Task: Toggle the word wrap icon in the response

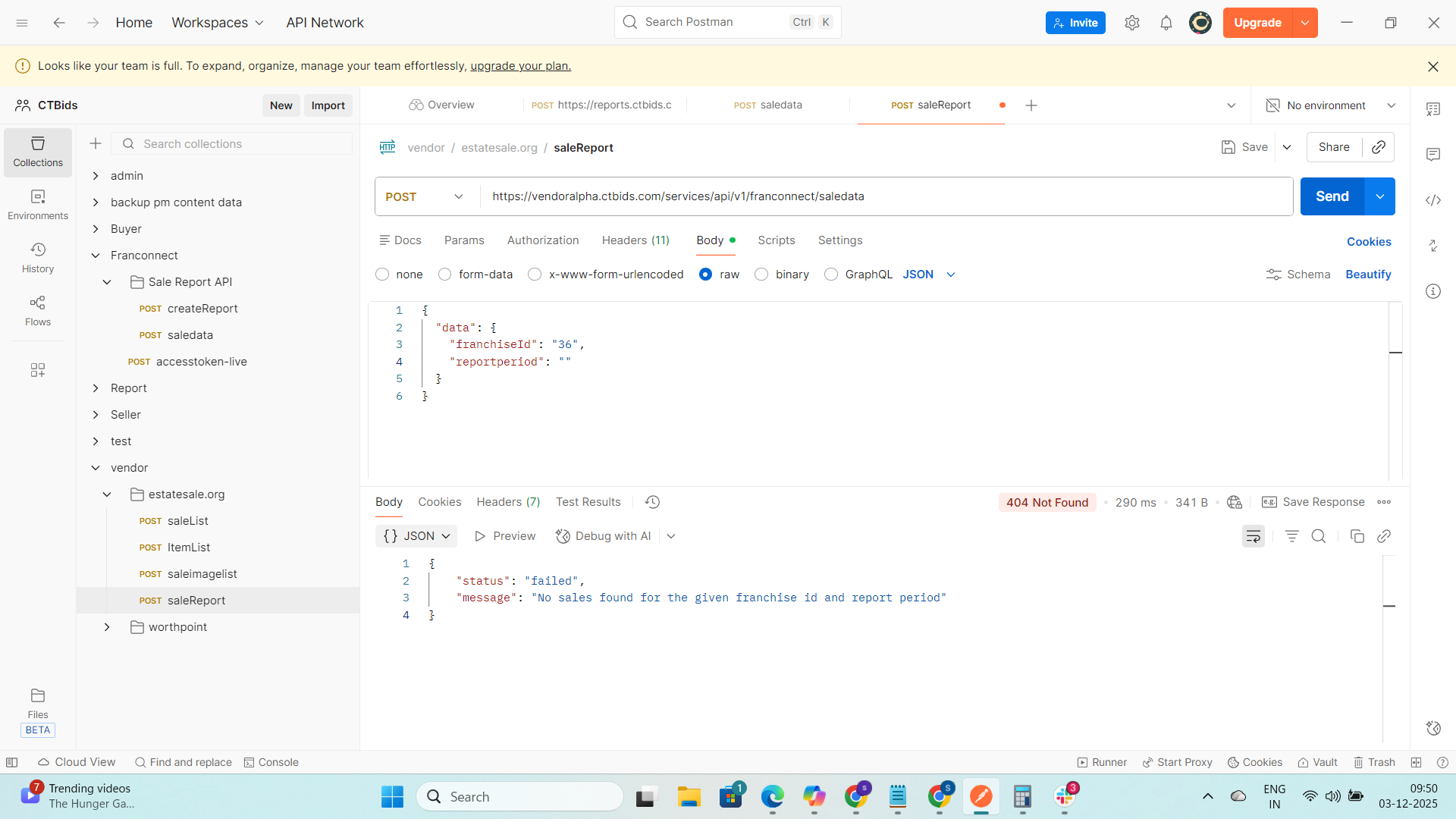Action: [x=1253, y=536]
